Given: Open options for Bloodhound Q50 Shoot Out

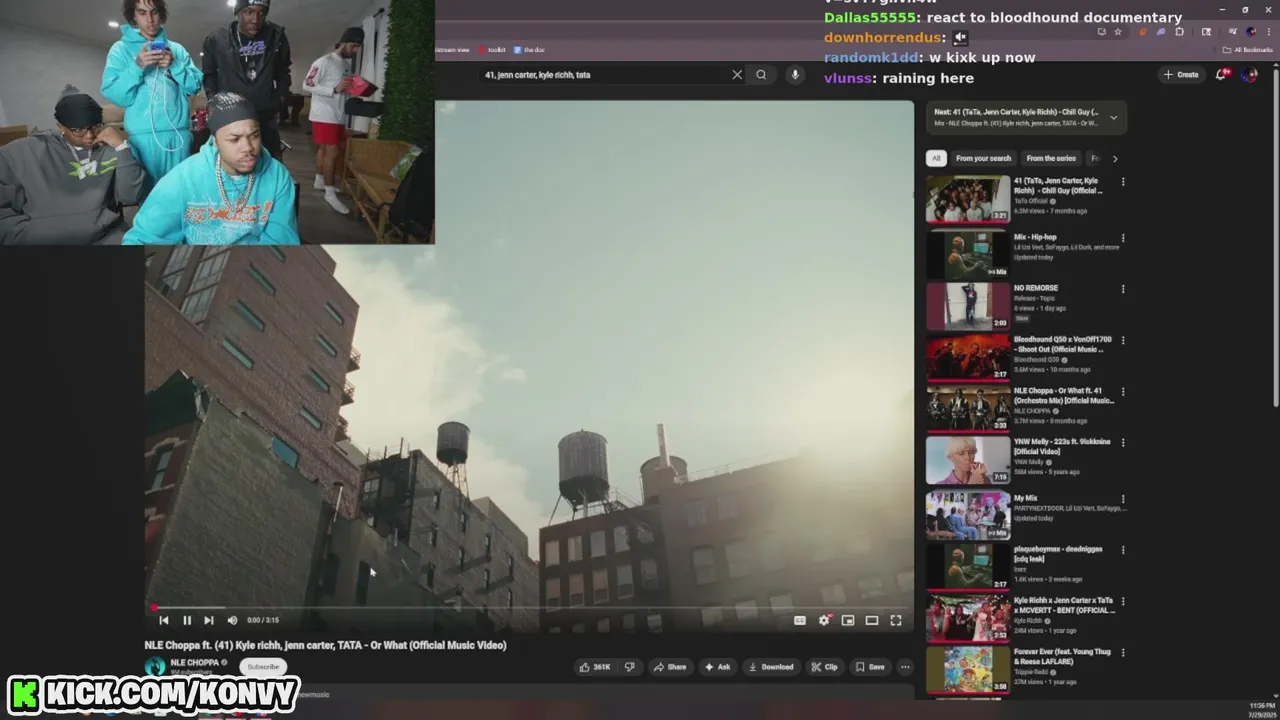Looking at the screenshot, I should click(x=1123, y=340).
